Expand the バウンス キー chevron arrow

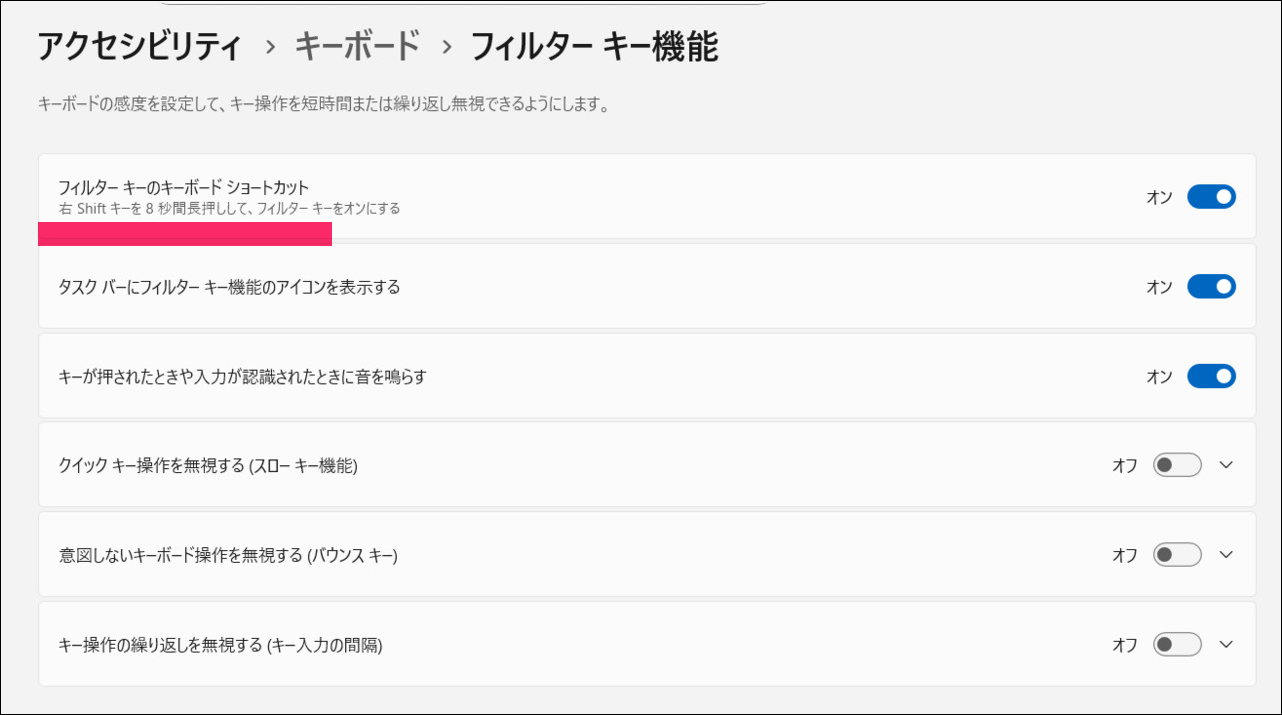click(1227, 555)
